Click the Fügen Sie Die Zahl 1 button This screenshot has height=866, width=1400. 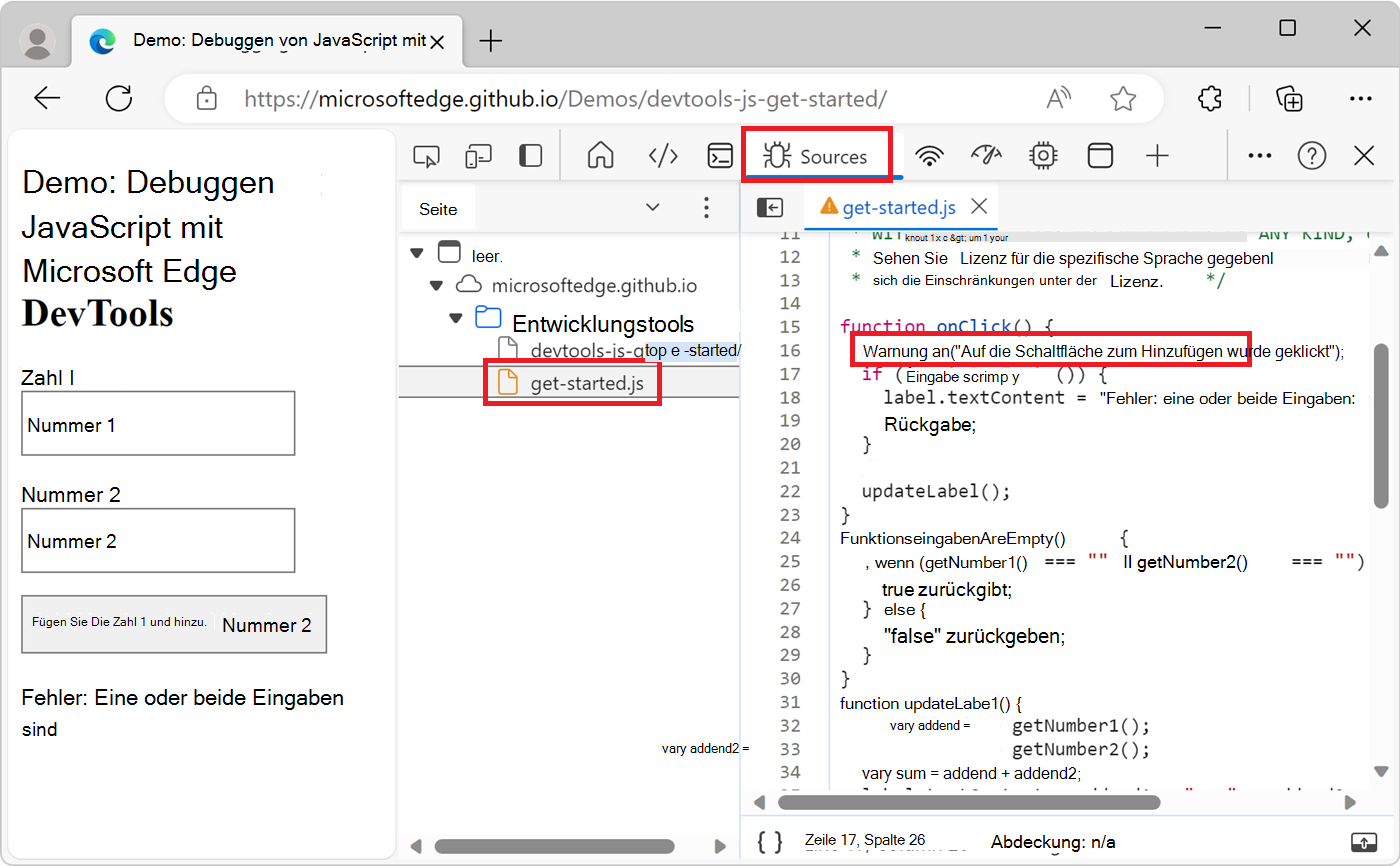point(174,624)
